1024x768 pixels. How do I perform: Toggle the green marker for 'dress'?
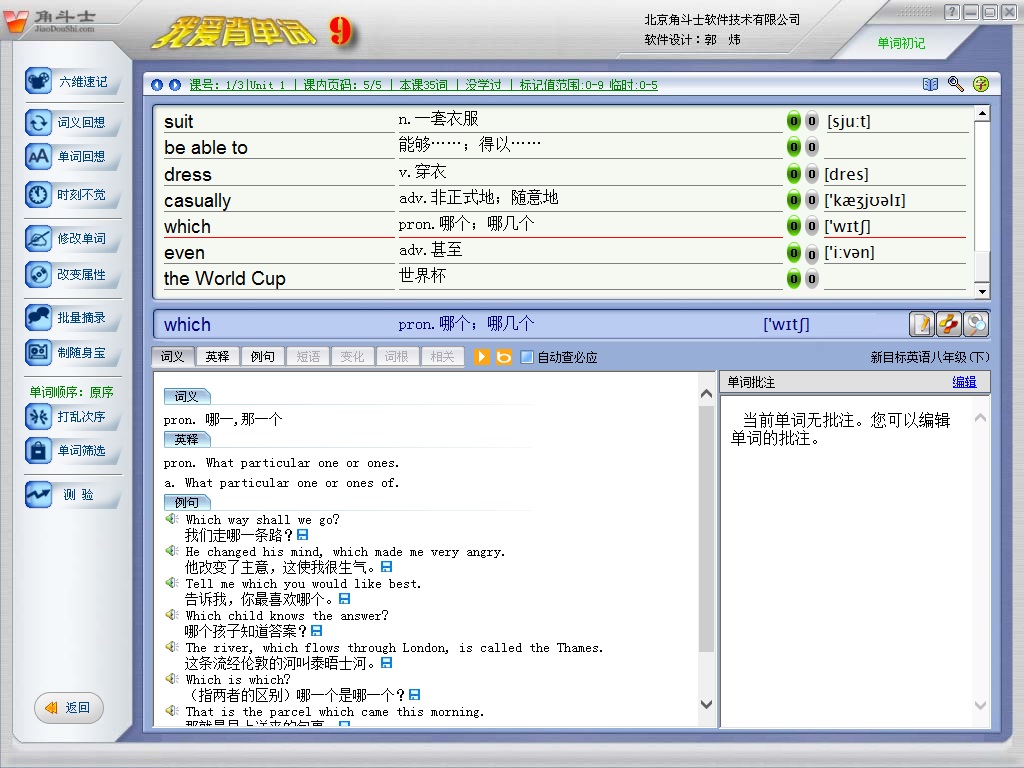[793, 174]
